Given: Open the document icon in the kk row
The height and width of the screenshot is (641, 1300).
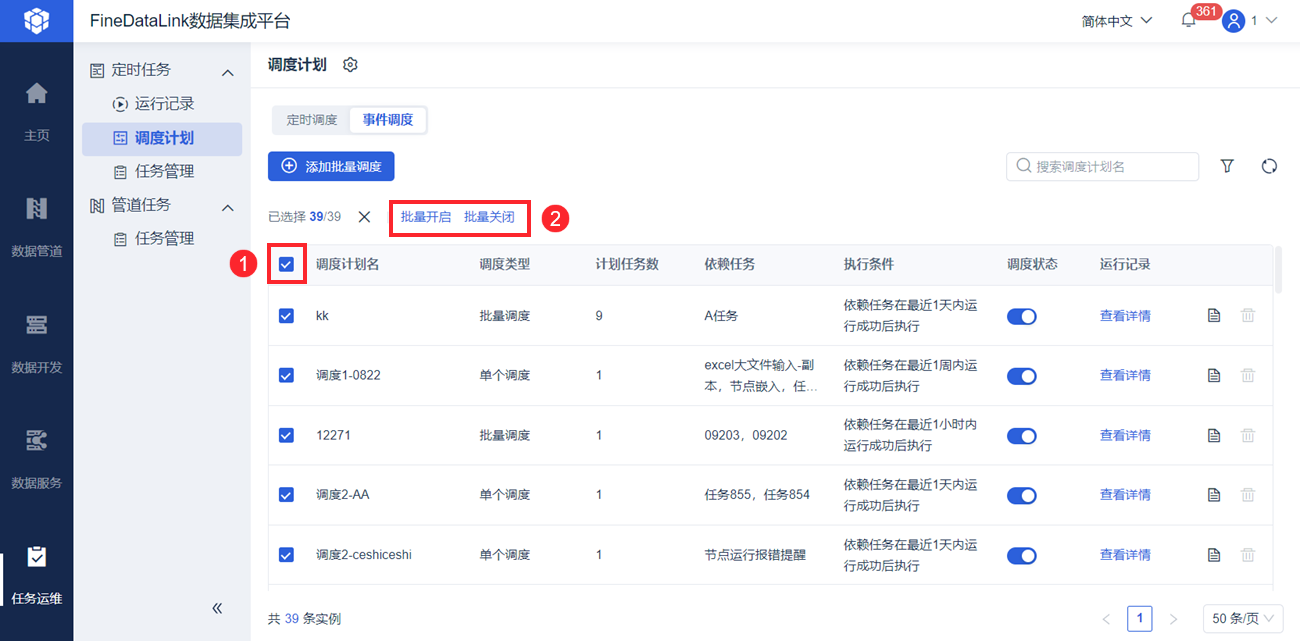Looking at the screenshot, I should pyautogui.click(x=1214, y=316).
